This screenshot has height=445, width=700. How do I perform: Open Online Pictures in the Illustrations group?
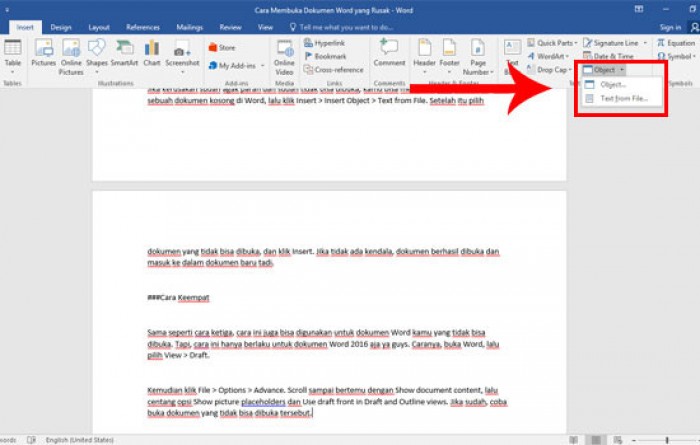(71, 57)
